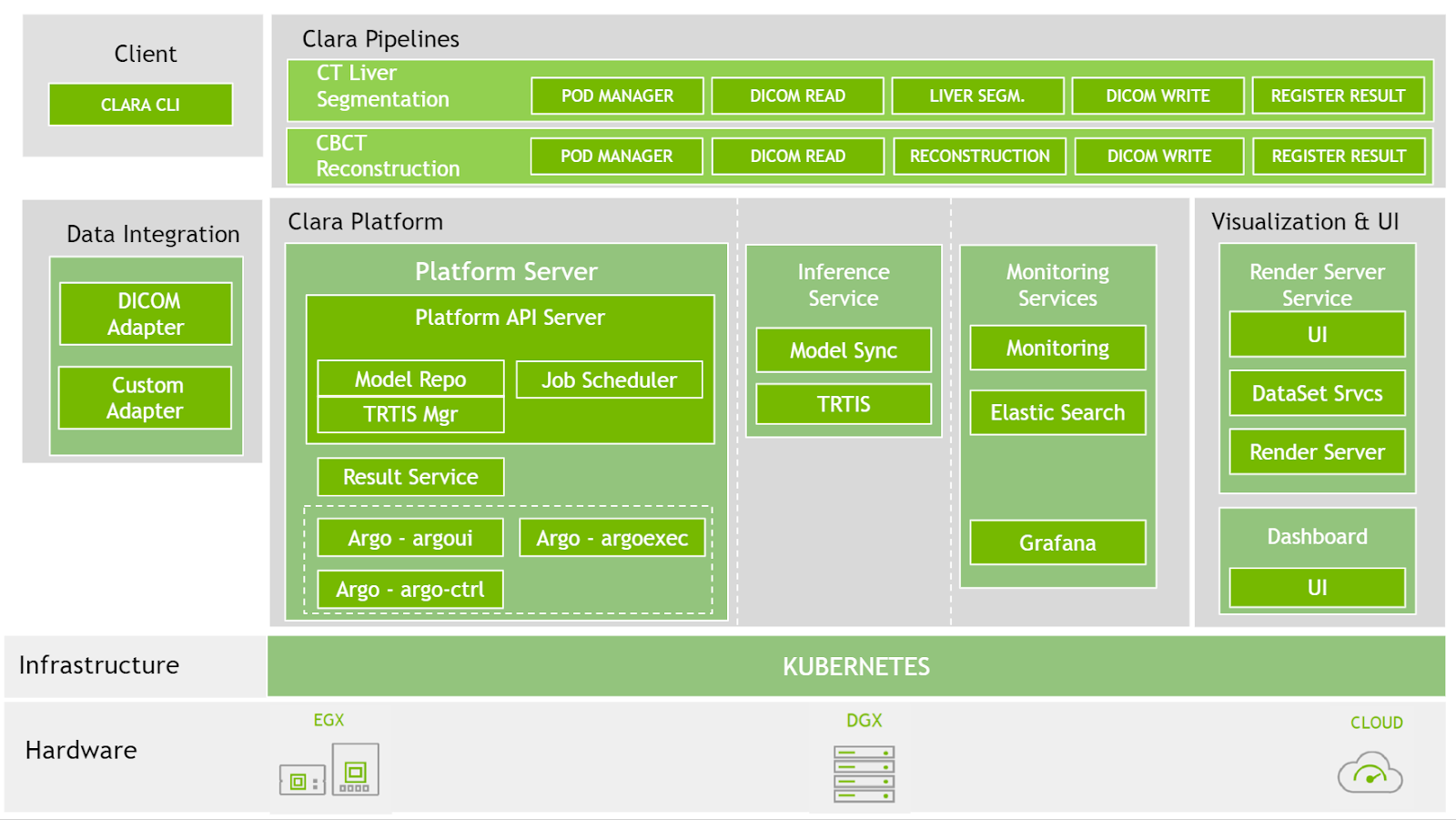The height and width of the screenshot is (820, 1456).
Task: Click the Inference Service heading
Action: 844,285
